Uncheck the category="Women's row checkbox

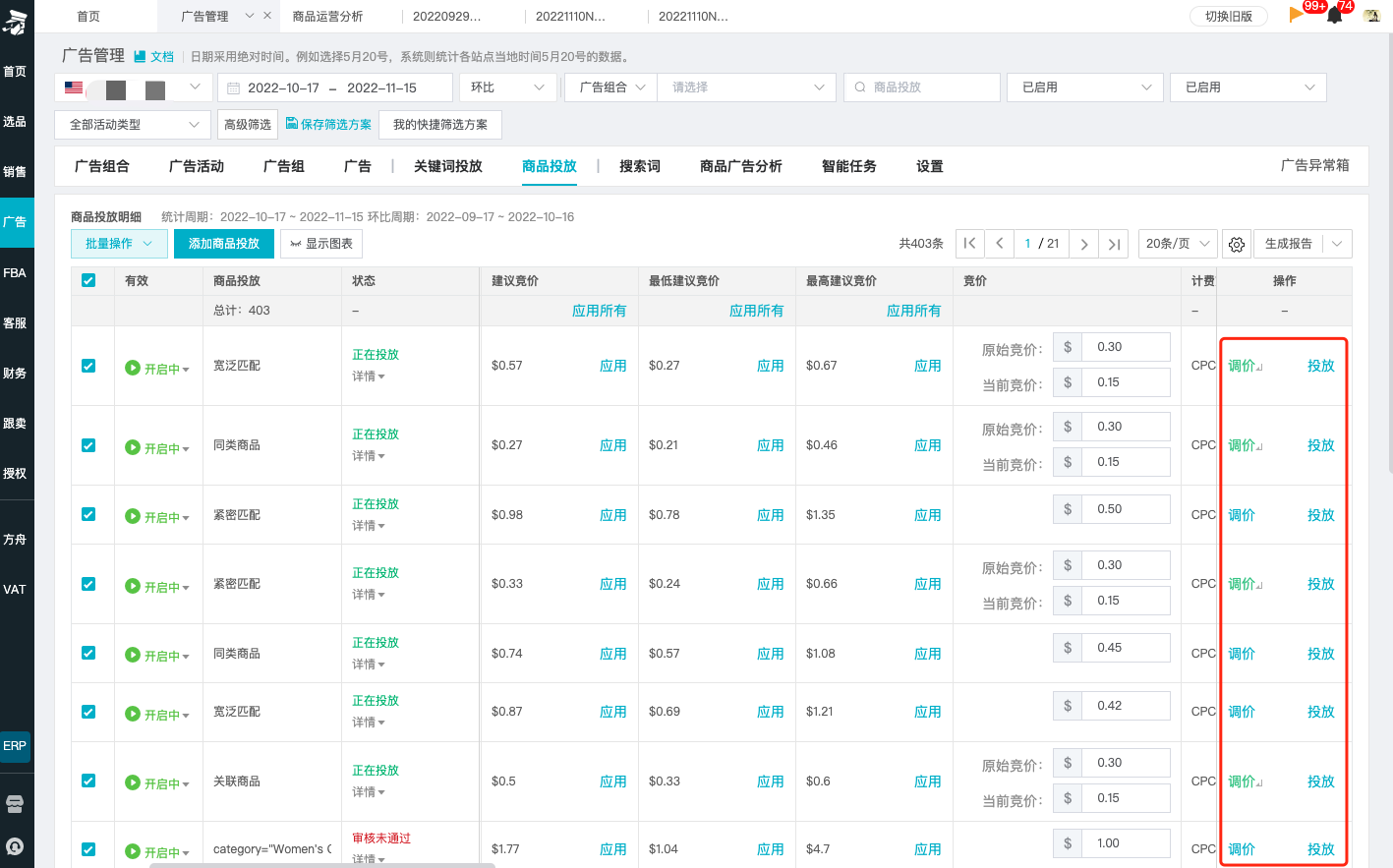(88, 849)
